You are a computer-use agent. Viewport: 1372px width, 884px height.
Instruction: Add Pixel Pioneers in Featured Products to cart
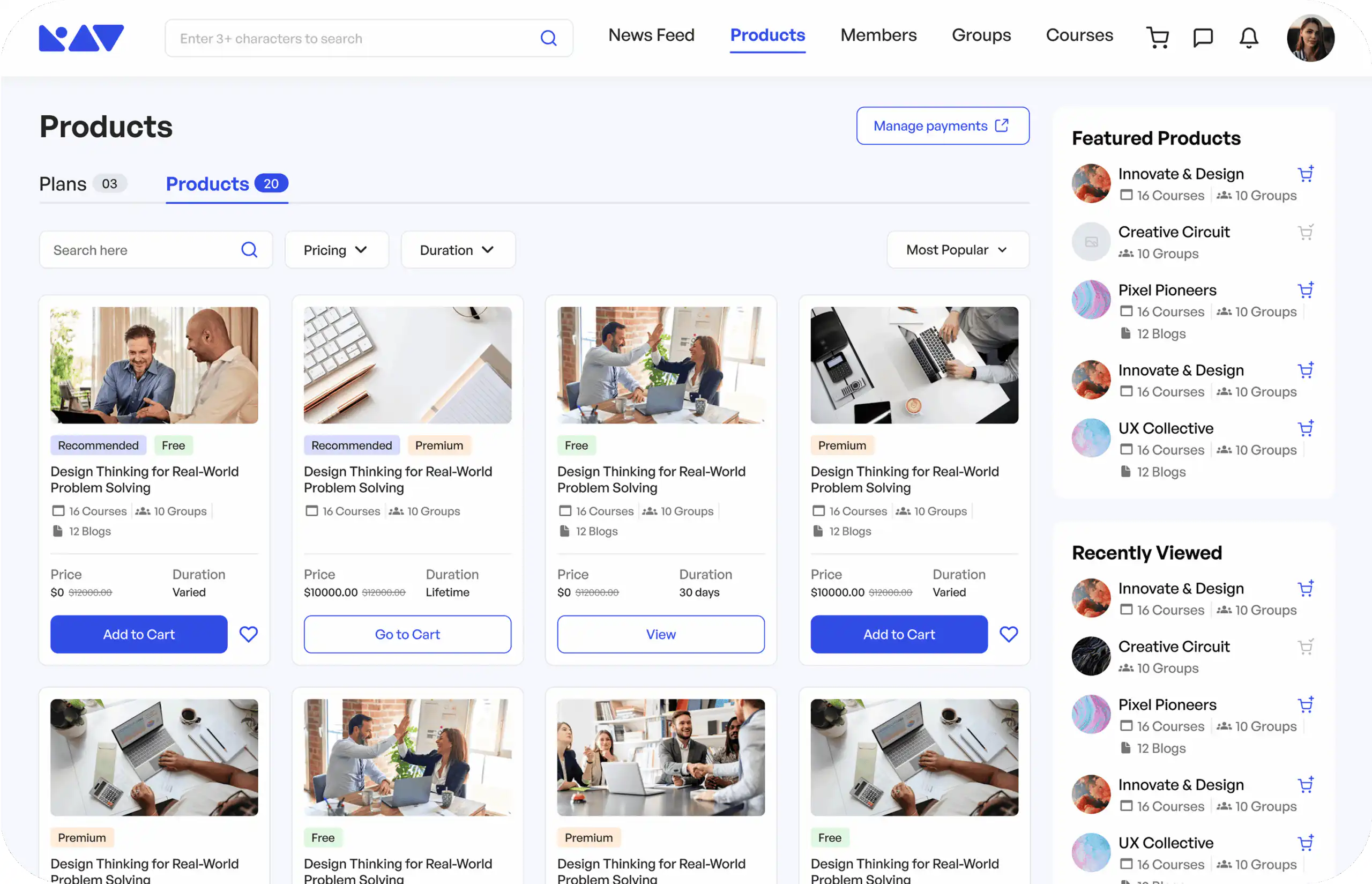(x=1306, y=290)
